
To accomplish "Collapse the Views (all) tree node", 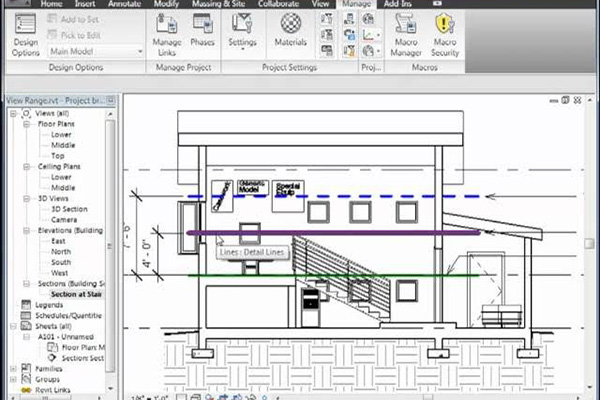I will (x=13, y=114).
